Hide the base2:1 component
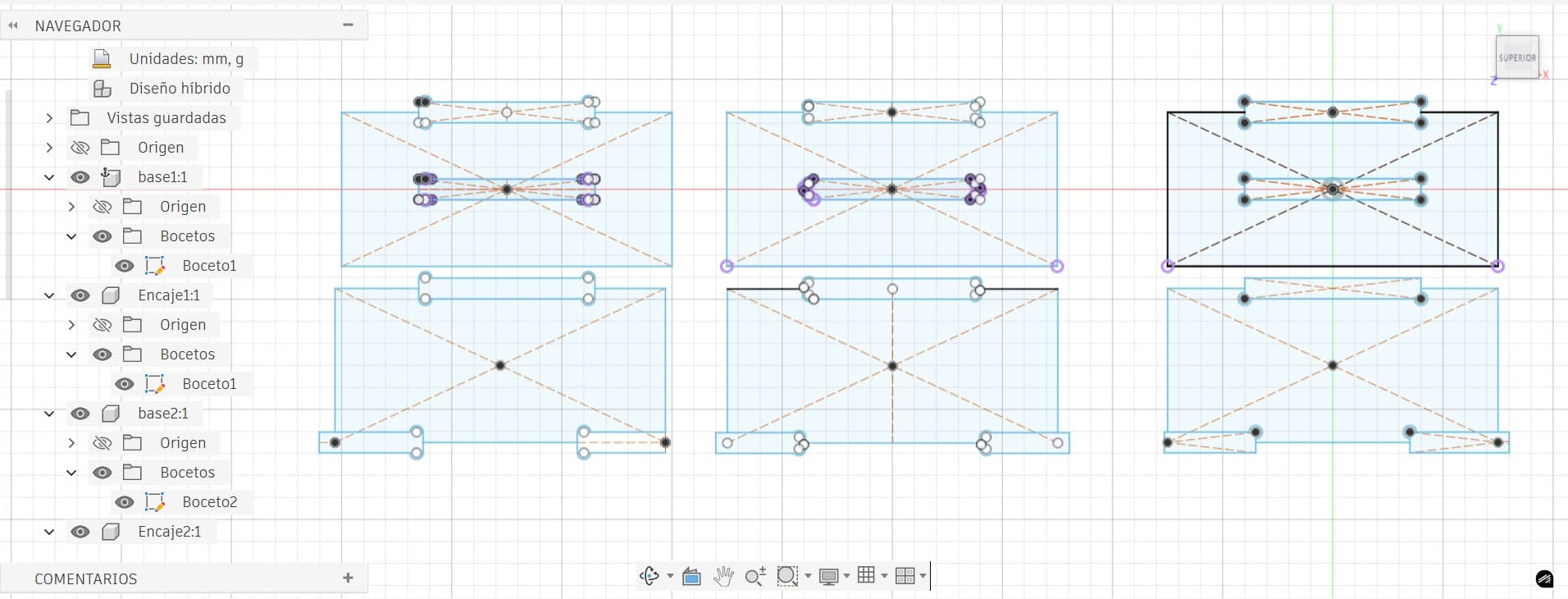 click(80, 414)
